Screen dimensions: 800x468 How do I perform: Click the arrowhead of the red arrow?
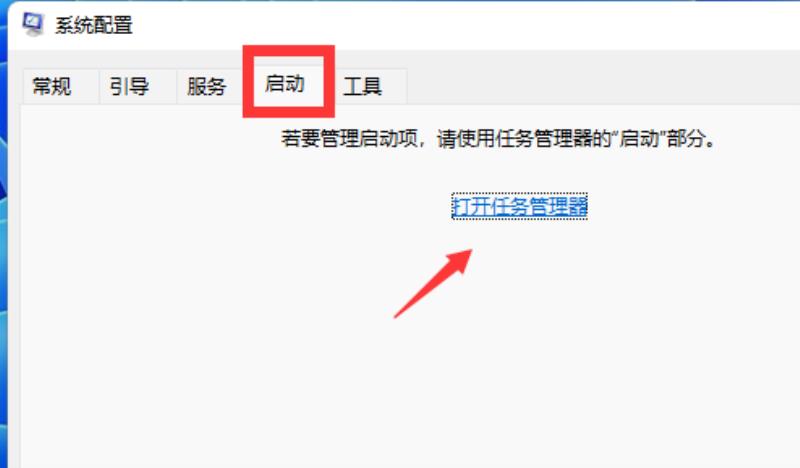460,260
